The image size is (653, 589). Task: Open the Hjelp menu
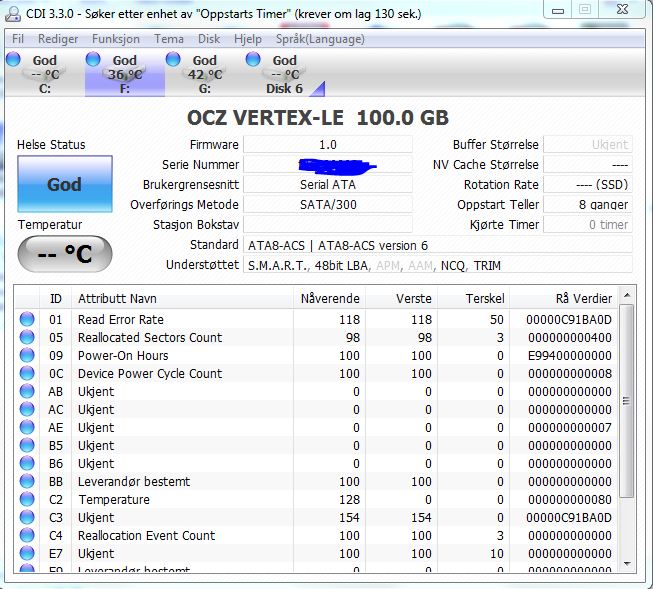click(248, 39)
